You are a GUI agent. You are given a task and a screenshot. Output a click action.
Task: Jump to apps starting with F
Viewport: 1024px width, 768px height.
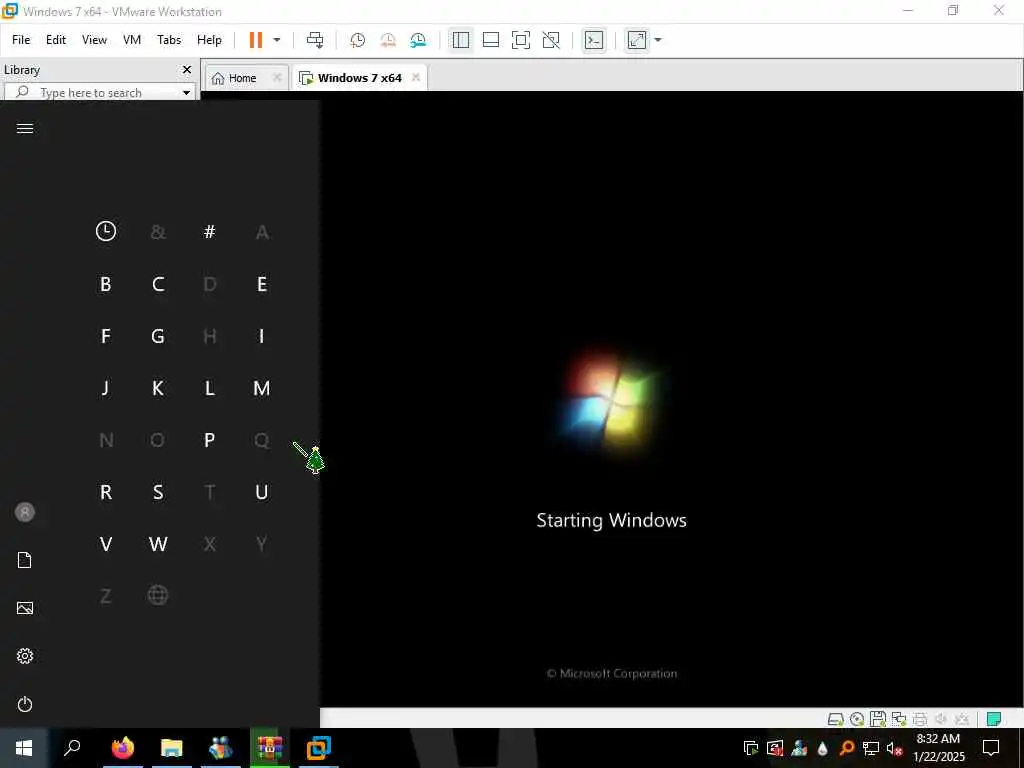click(106, 336)
